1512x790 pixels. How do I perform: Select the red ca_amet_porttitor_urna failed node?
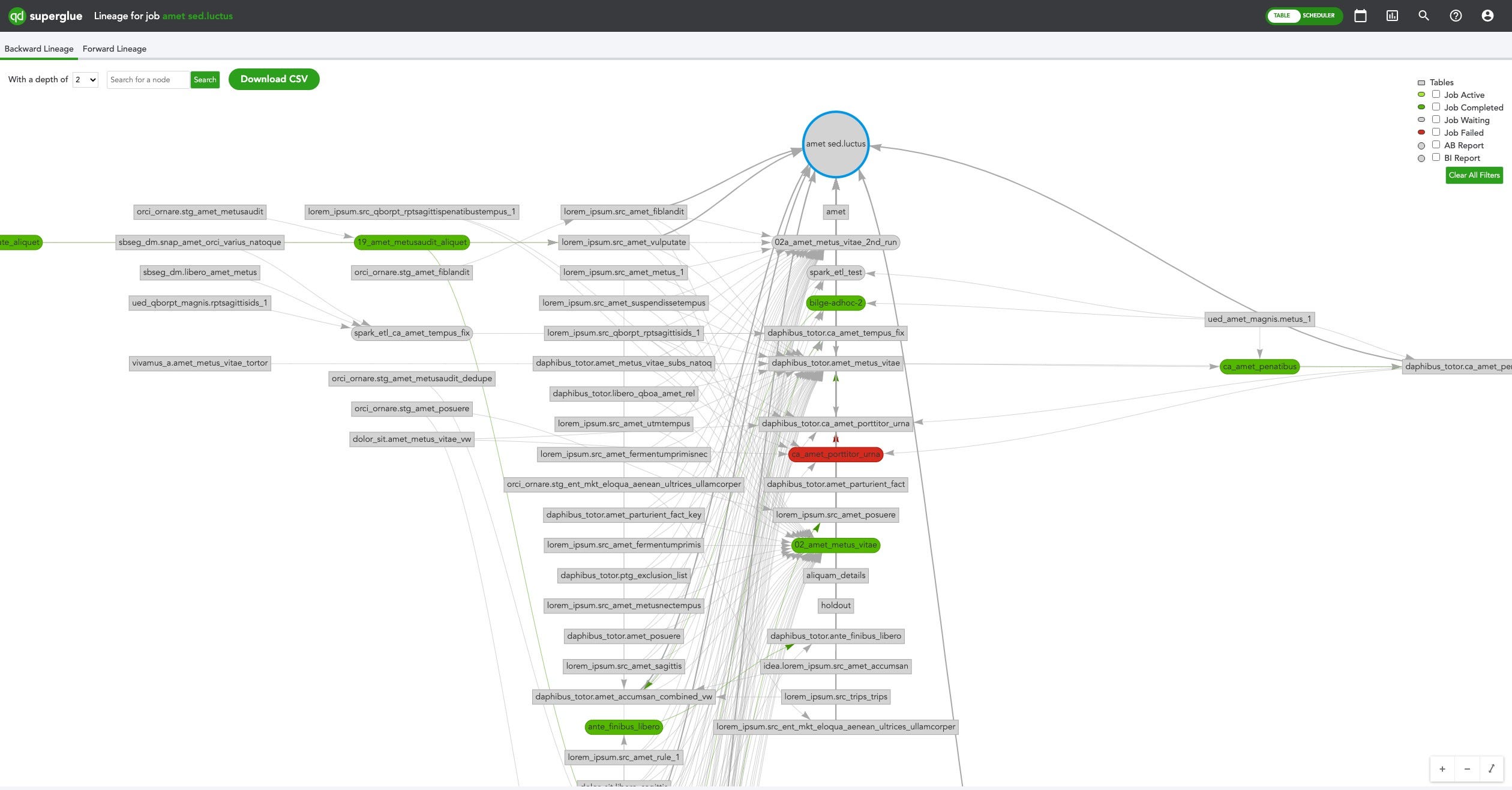click(x=835, y=454)
